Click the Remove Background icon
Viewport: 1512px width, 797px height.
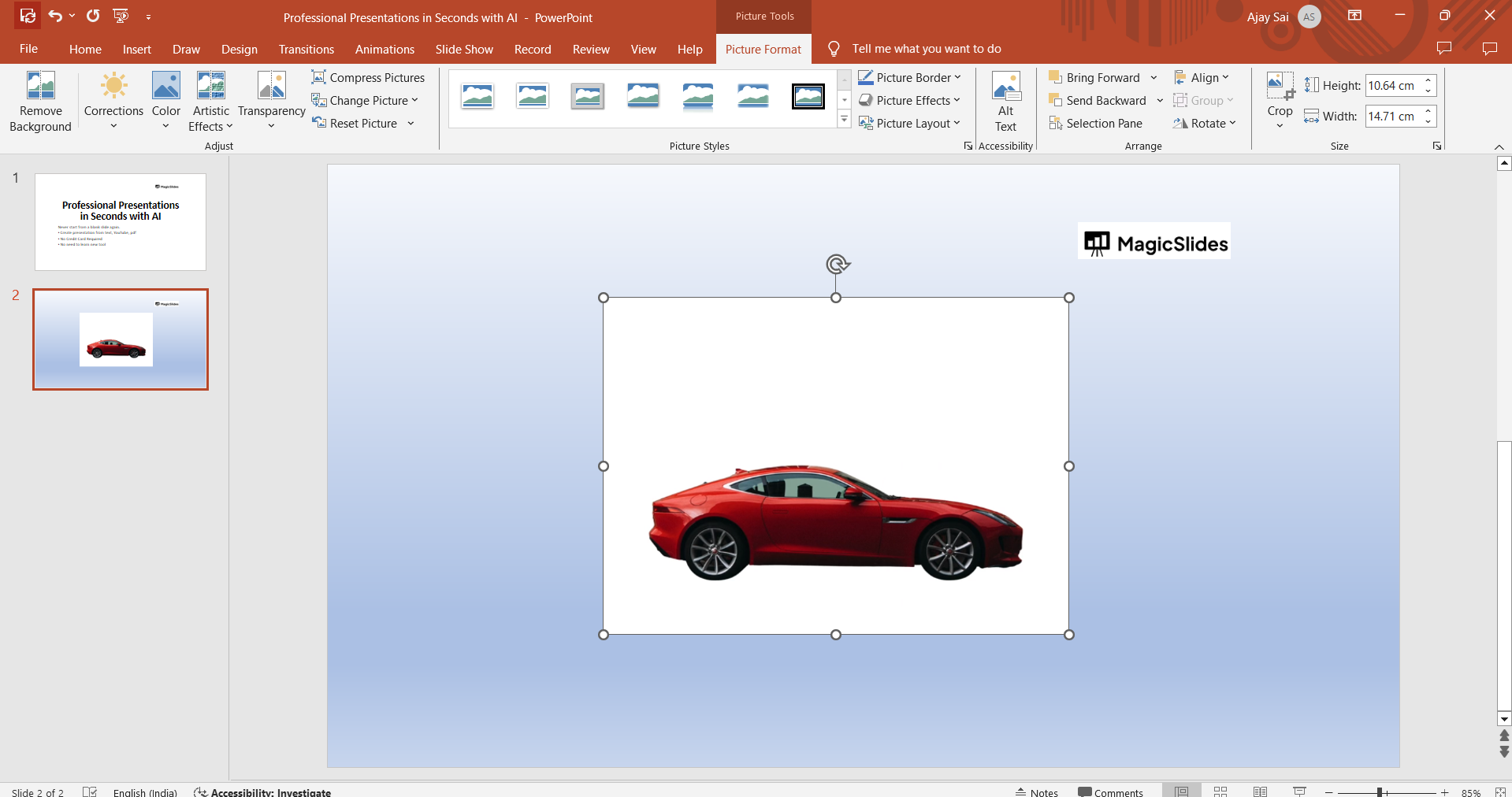coord(40,86)
